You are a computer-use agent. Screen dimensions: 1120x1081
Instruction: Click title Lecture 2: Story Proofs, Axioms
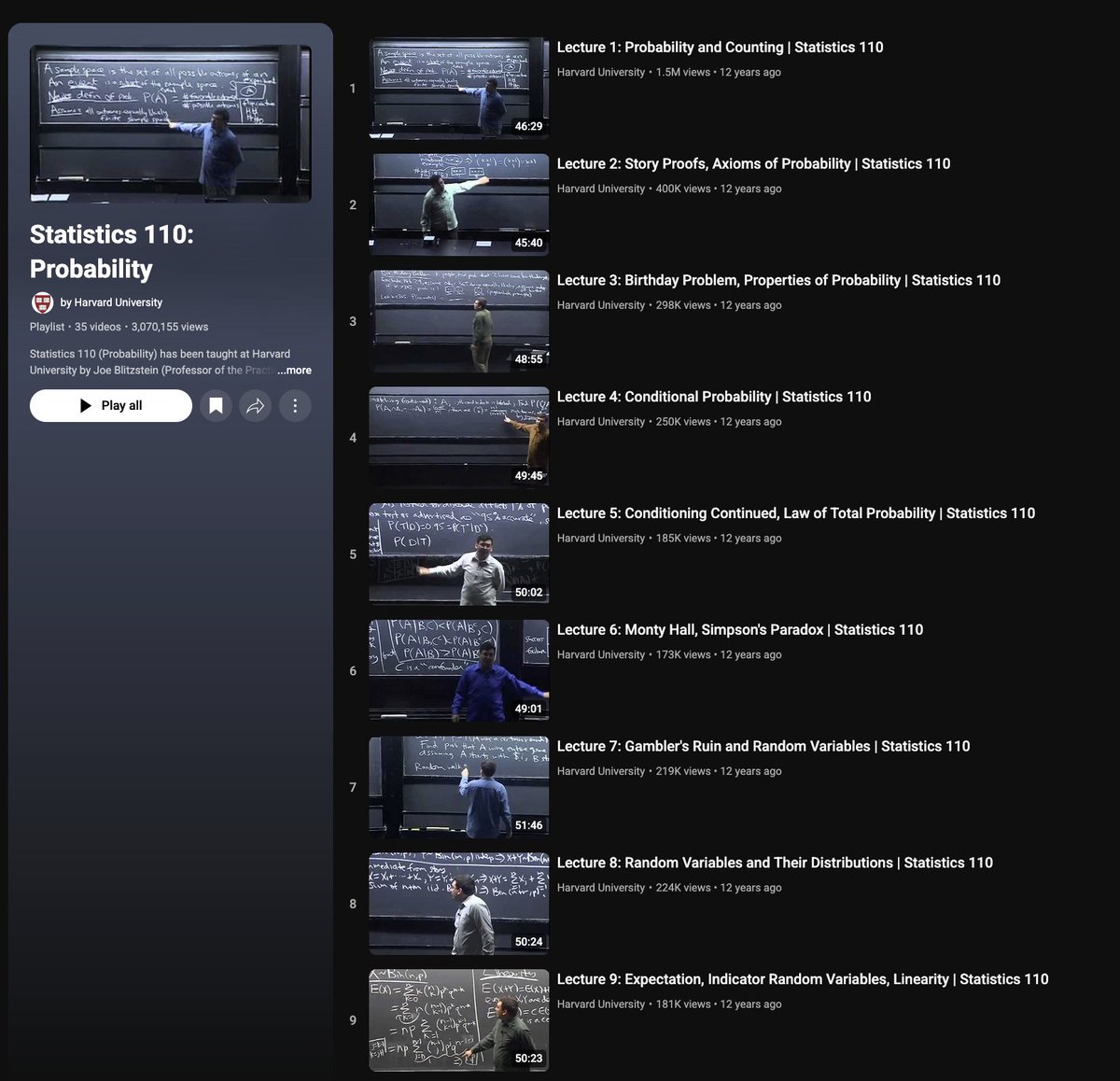pos(753,163)
